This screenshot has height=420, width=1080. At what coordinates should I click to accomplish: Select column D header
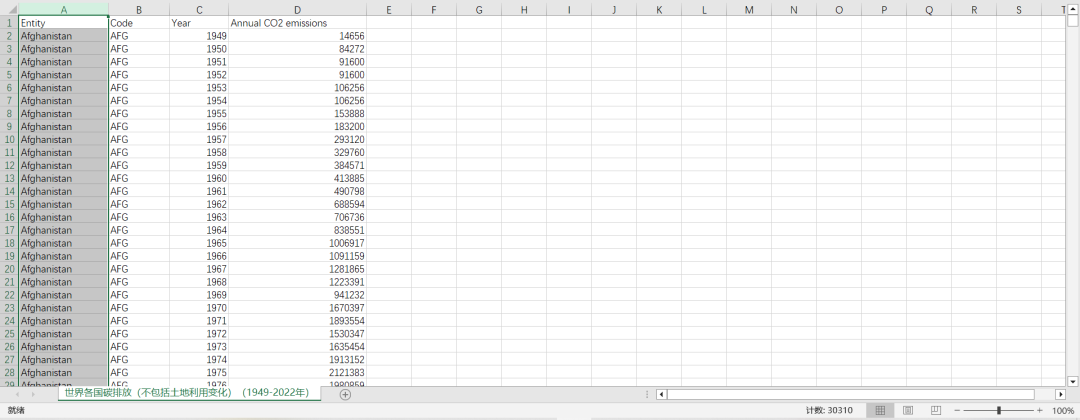tap(298, 10)
